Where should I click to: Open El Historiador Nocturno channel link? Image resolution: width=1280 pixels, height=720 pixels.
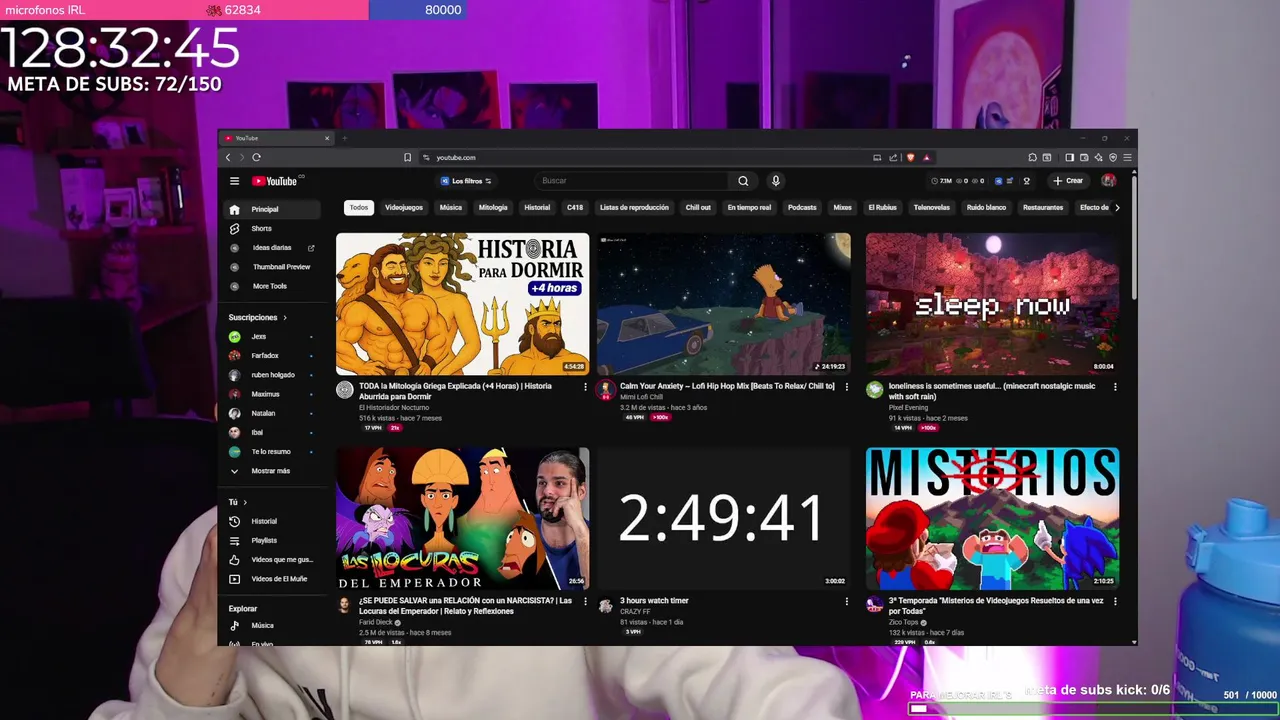coord(392,408)
